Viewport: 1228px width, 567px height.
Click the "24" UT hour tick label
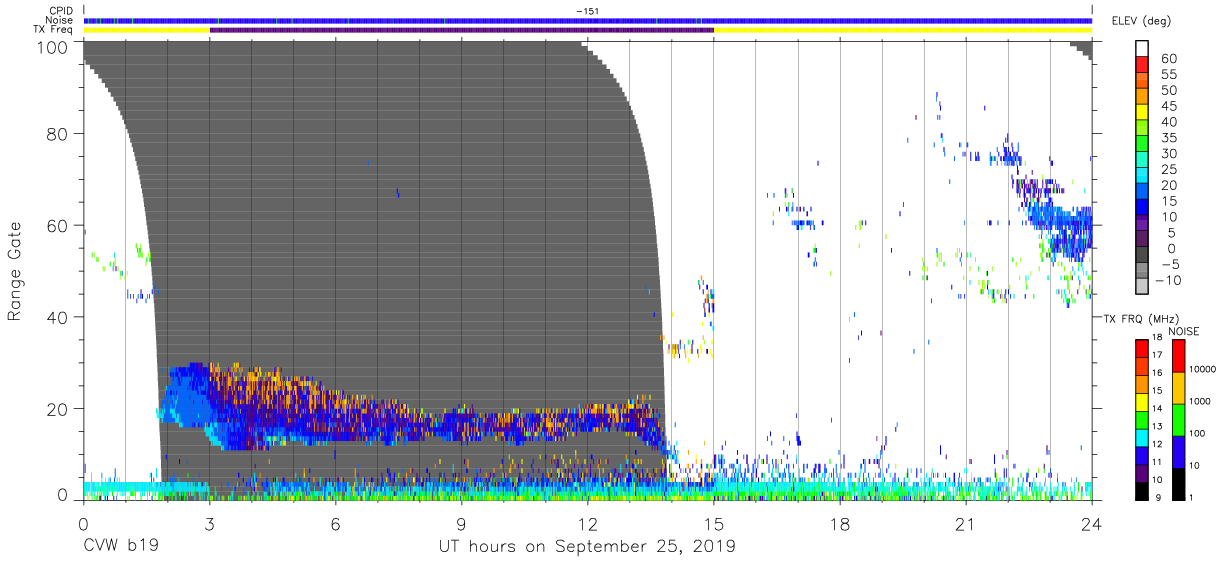pyautogui.click(x=1091, y=523)
